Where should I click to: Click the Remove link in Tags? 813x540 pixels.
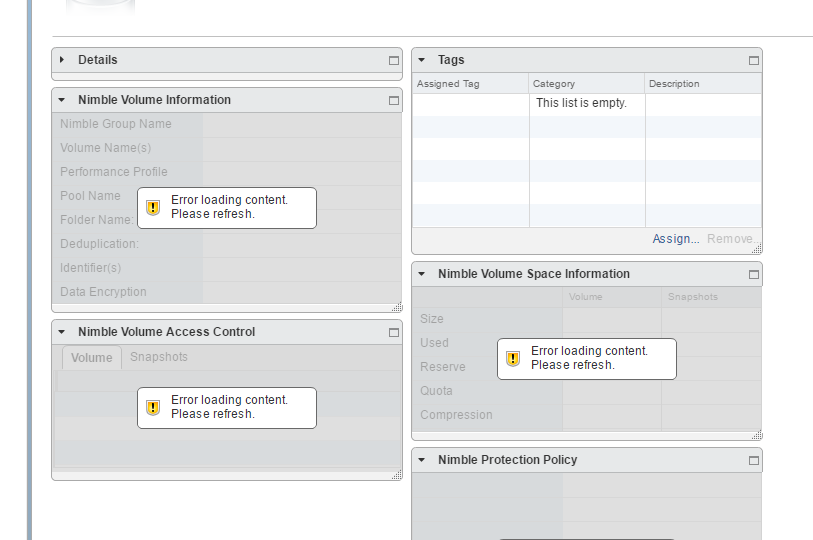pyautogui.click(x=730, y=239)
